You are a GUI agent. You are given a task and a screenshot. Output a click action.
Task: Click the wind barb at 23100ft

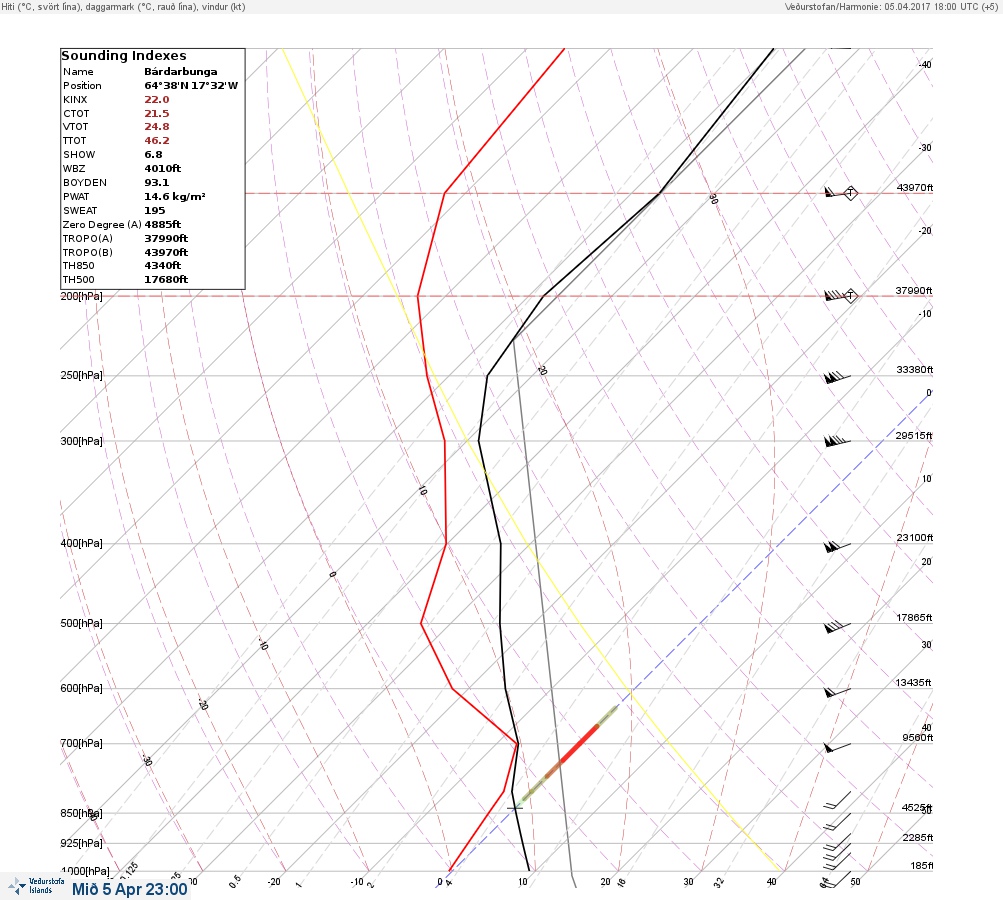pos(837,547)
